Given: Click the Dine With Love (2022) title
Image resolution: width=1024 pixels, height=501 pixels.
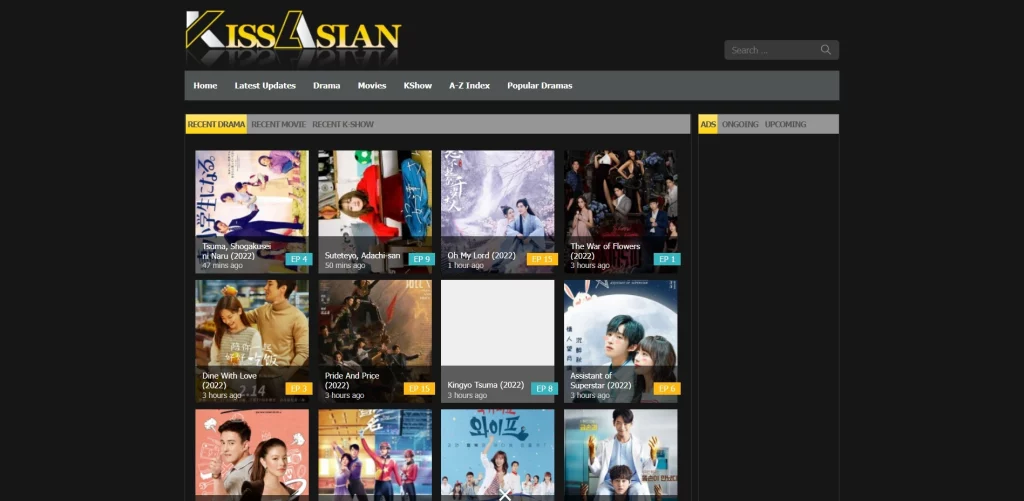Looking at the screenshot, I should (x=229, y=380).
